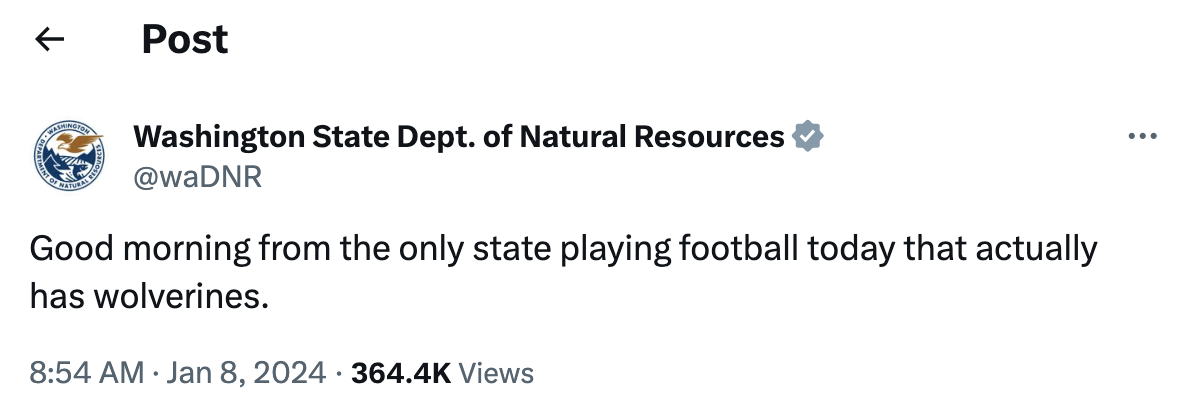Screen dimensions: 1188x420
Task: Click the word actually in the post text
Action: click(x=1034, y=249)
